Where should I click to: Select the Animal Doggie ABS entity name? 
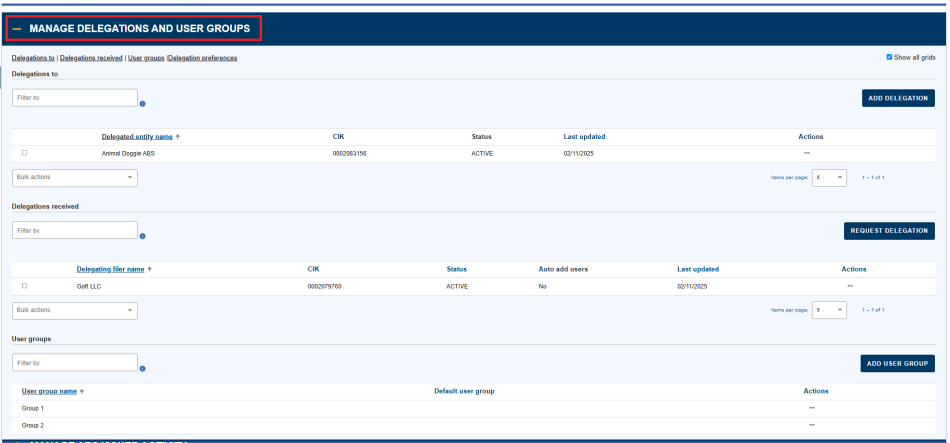coord(128,154)
